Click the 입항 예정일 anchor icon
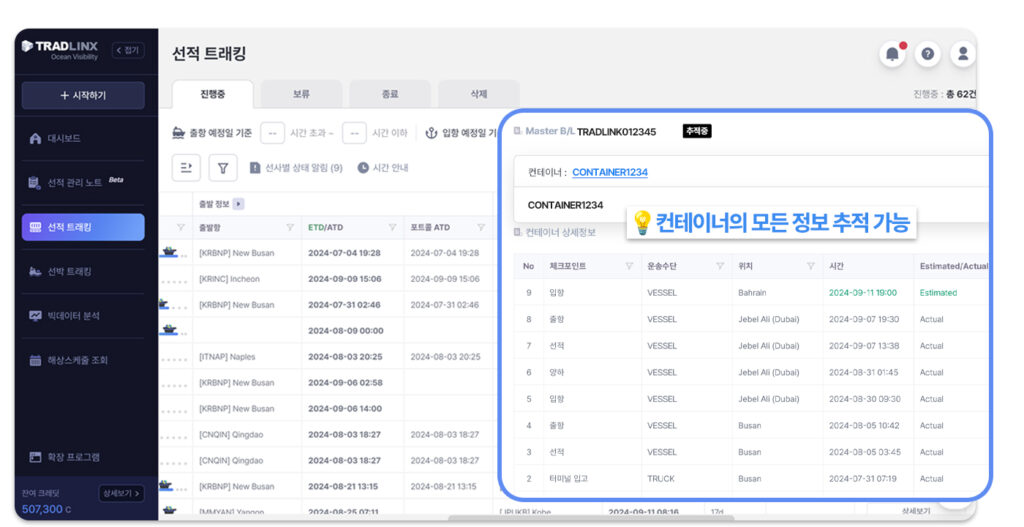The height and width of the screenshot is (527, 1024). (431, 133)
